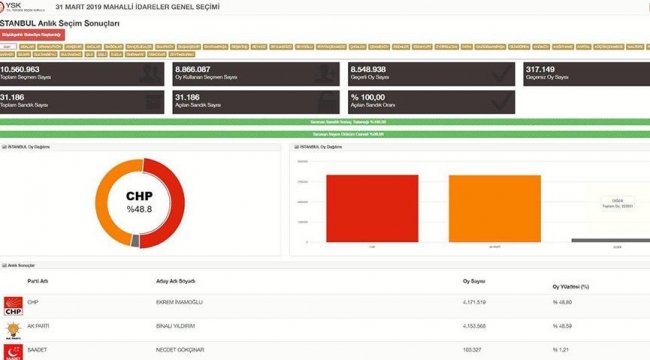The image size is (650, 360).
Task: Select the ESENLER district button
Action: coord(401,47)
